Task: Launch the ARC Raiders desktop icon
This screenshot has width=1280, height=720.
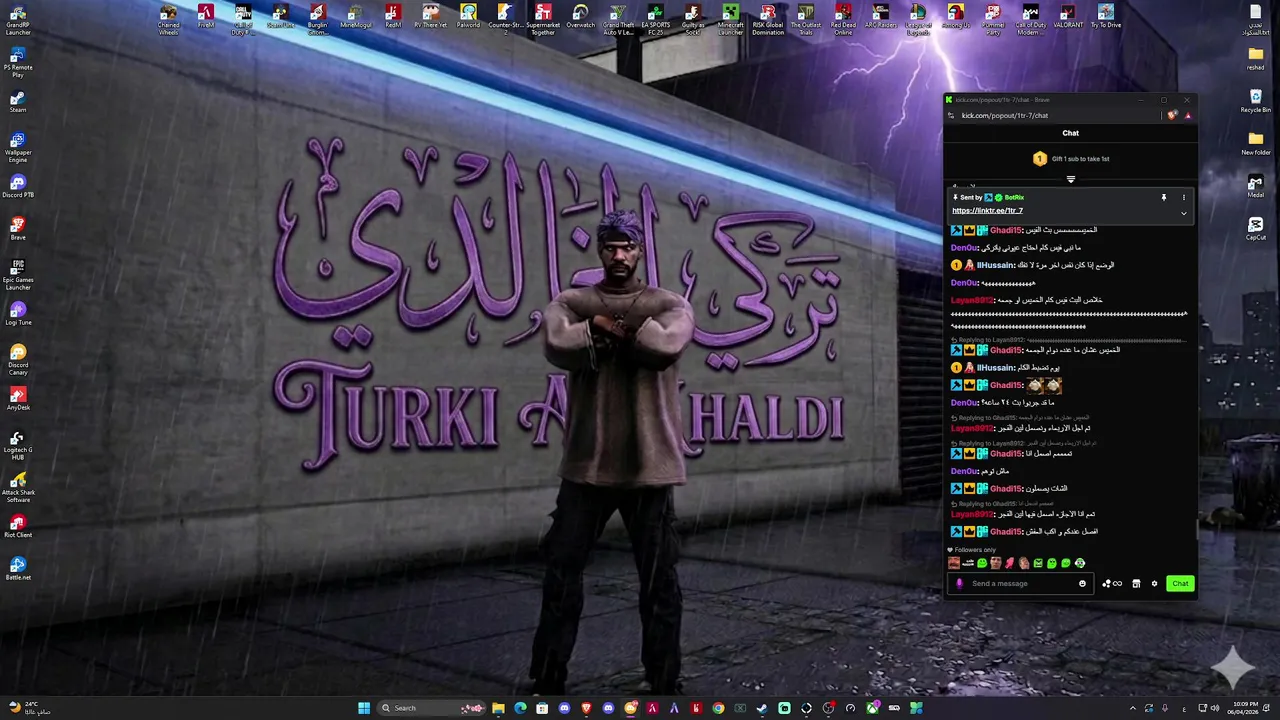Action: [x=881, y=16]
